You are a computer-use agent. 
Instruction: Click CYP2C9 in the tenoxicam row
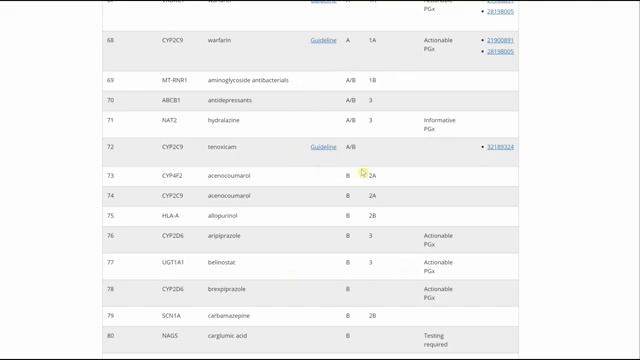[172, 147]
